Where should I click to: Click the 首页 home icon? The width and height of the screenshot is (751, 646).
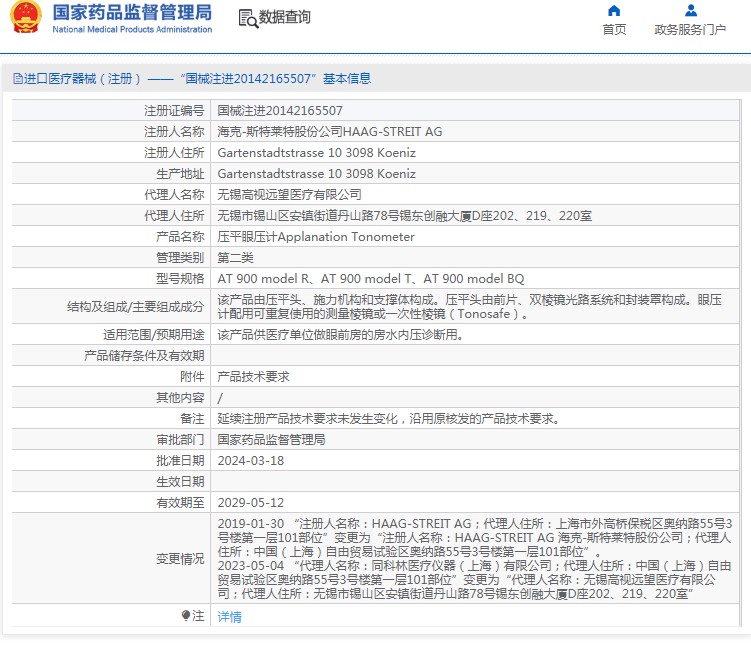coord(614,11)
